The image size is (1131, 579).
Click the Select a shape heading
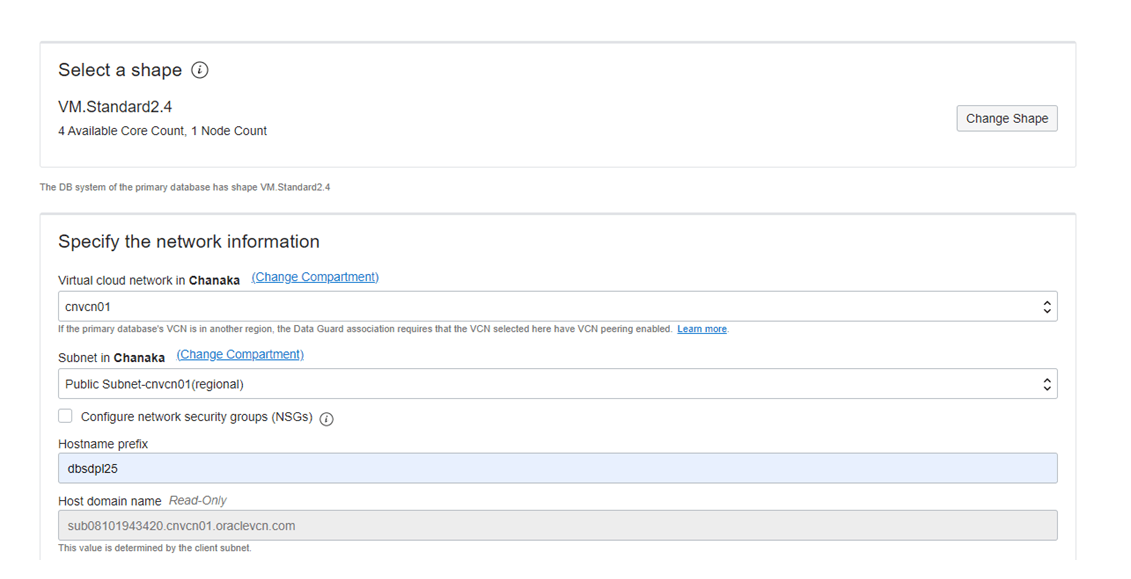[120, 70]
